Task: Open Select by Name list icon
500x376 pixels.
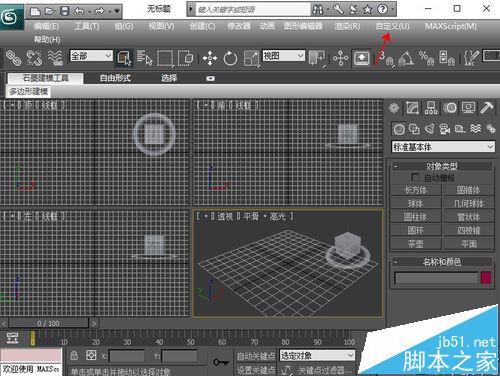Action: click(144, 58)
